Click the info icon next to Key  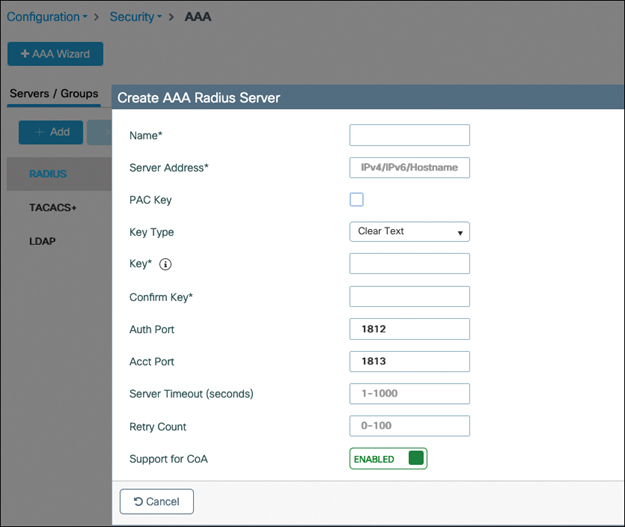point(166,265)
